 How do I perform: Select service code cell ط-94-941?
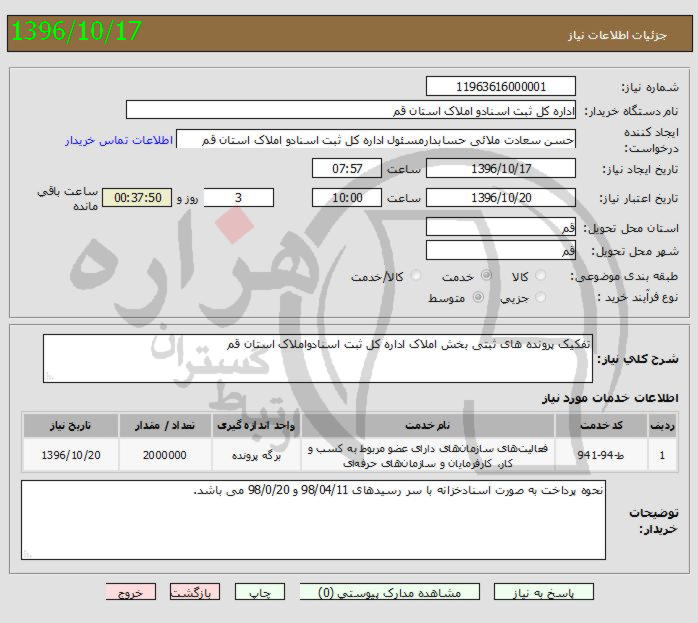pyautogui.click(x=601, y=455)
